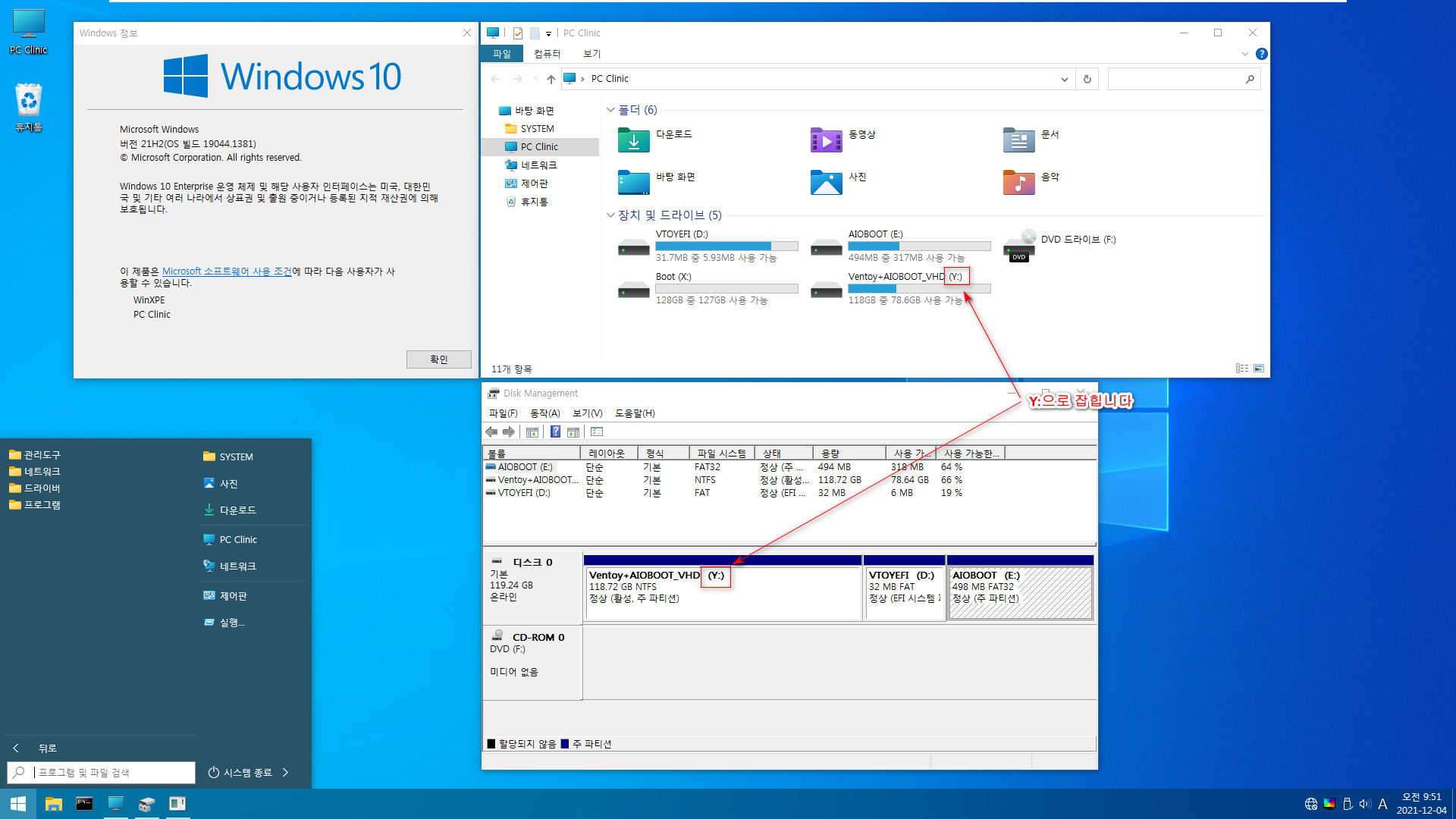1456x819 pixels.
Task: Select 제어판 in Explorer navigation pane
Action: [x=534, y=184]
